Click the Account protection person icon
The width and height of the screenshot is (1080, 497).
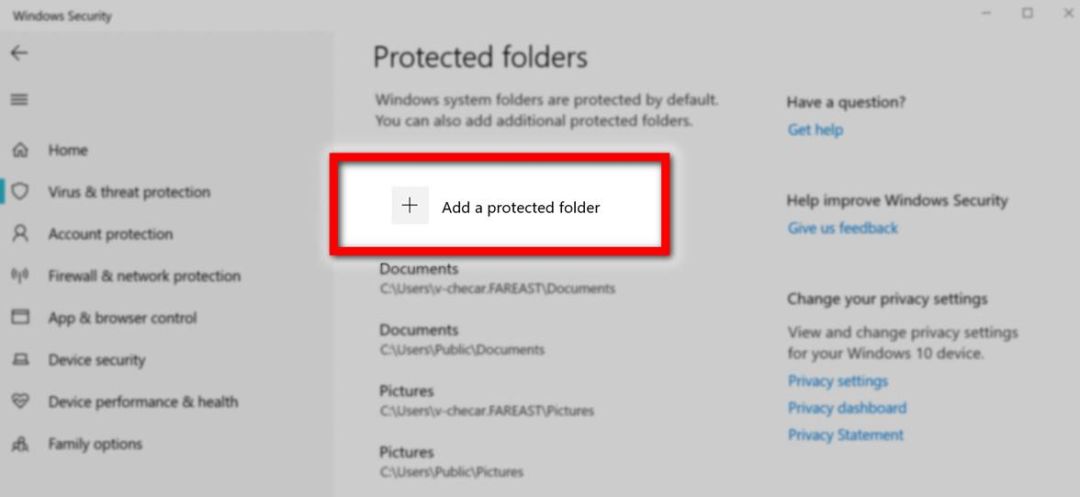pyautogui.click(x=19, y=234)
